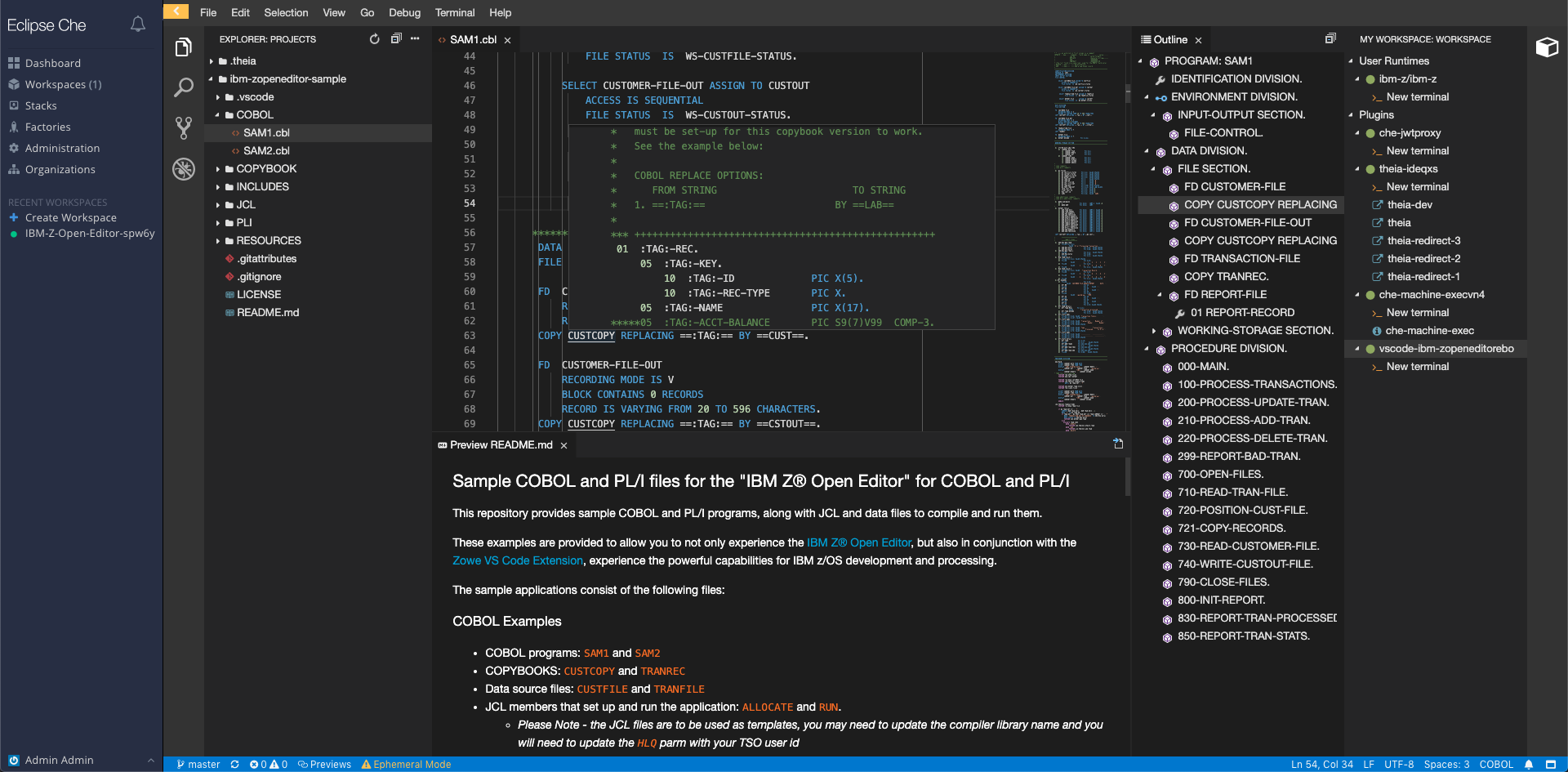Click the master branch in status bar
1568x772 pixels.
coord(198,765)
